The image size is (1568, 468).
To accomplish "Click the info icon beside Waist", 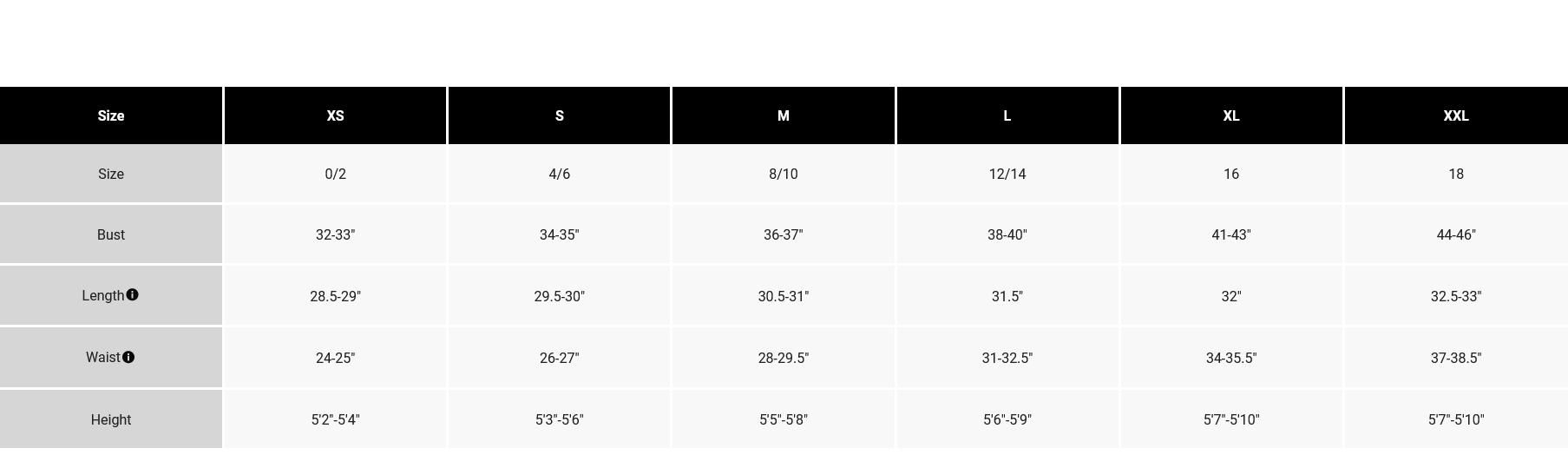I will (128, 357).
